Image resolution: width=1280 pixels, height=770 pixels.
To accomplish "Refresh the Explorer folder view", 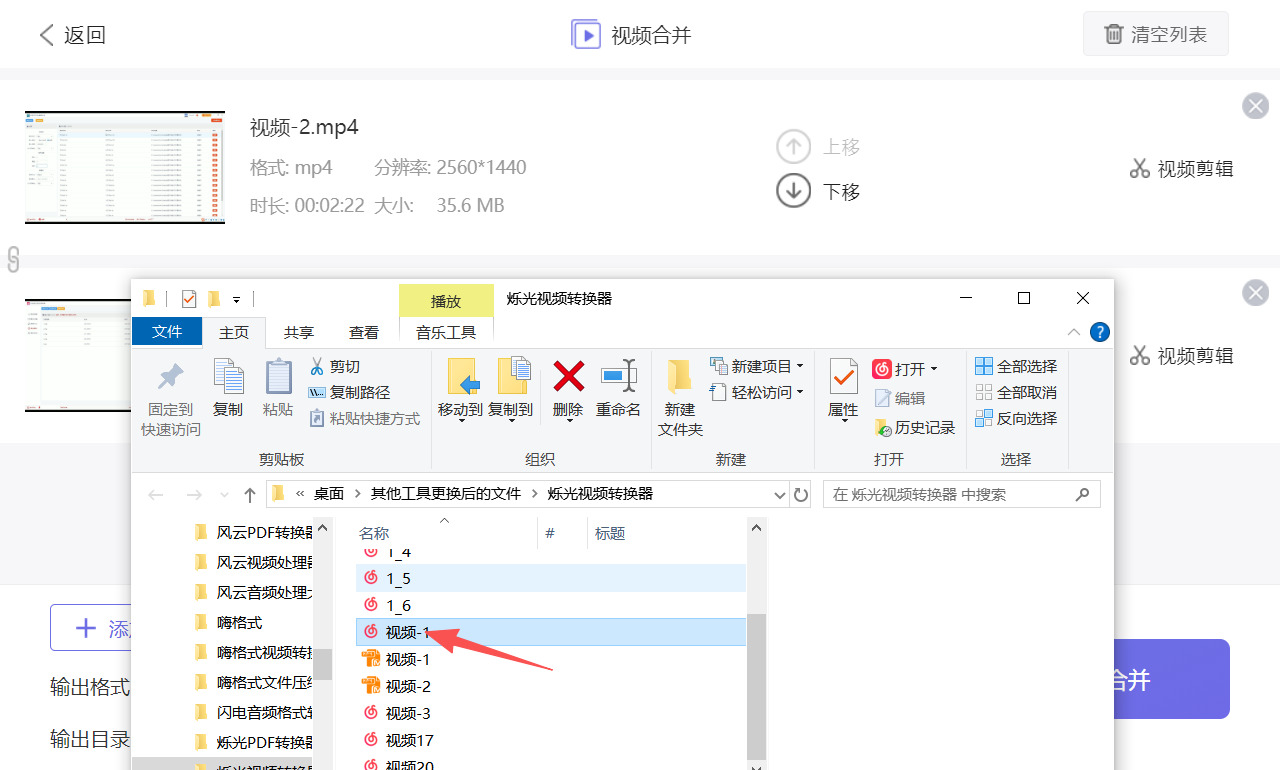I will [x=800, y=494].
